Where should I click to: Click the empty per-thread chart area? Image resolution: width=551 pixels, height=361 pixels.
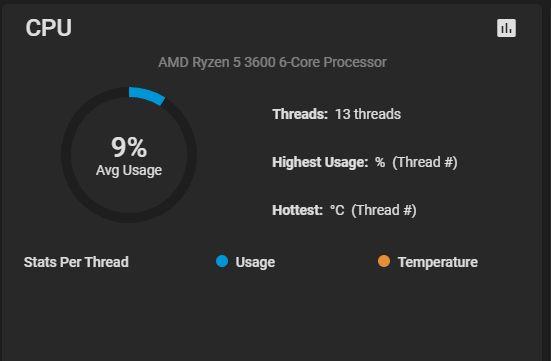271,316
